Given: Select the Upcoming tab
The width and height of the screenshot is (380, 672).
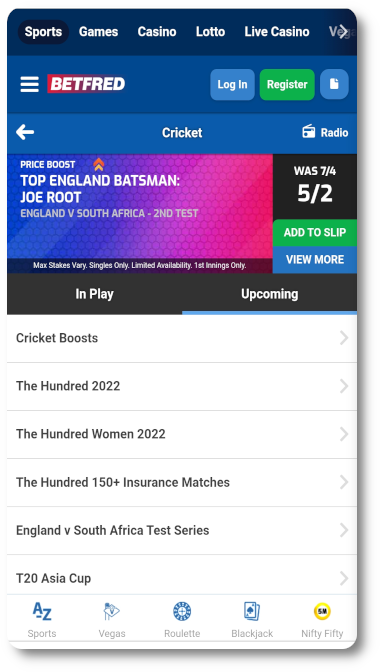Looking at the screenshot, I should point(269,294).
